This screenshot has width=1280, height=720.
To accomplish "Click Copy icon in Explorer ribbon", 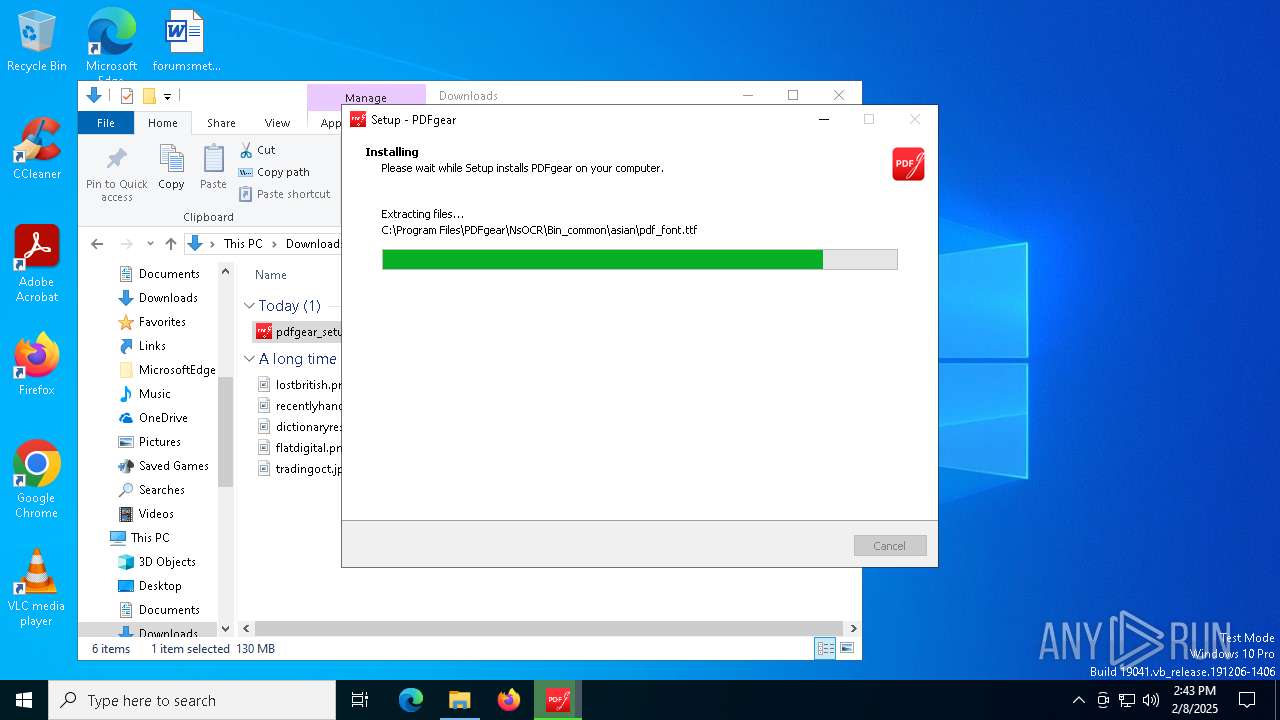I will pyautogui.click(x=171, y=168).
